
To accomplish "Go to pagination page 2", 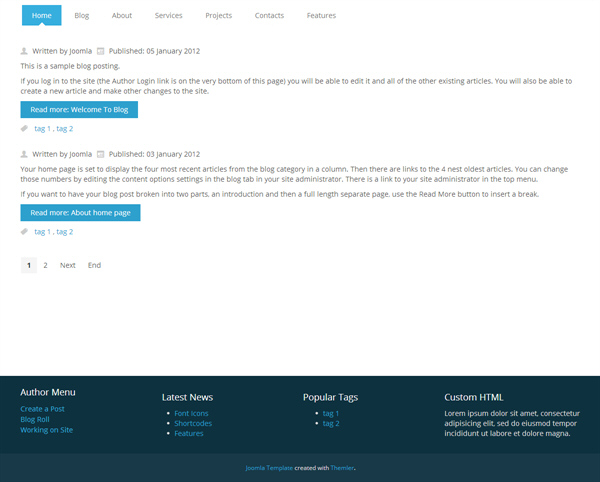I will pos(45,265).
